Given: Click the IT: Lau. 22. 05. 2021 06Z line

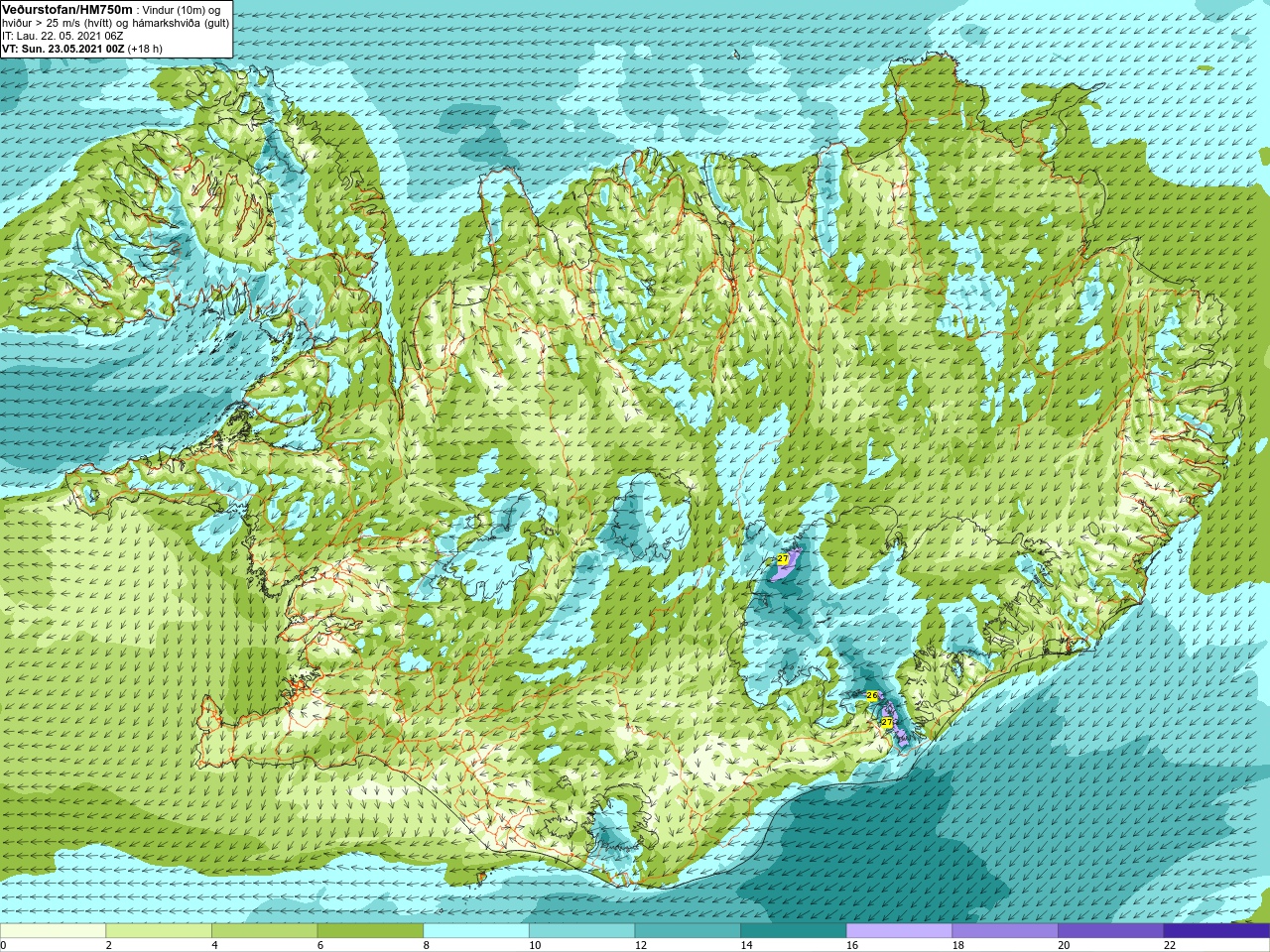Looking at the screenshot, I should click(63, 36).
